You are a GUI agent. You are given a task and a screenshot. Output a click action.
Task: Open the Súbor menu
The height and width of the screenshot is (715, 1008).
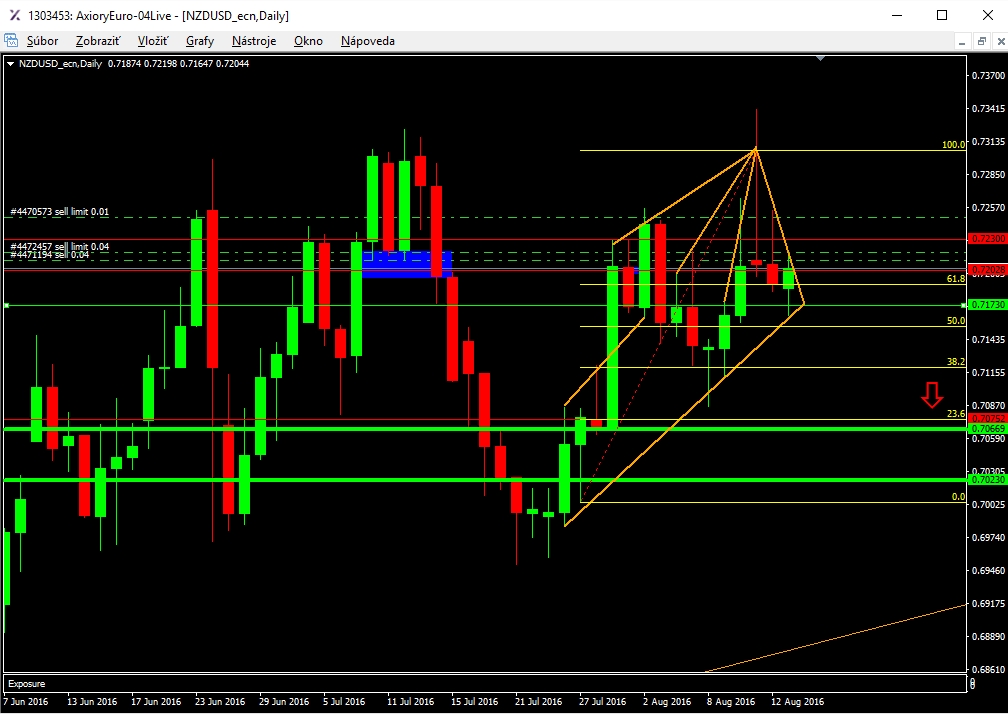pyautogui.click(x=42, y=41)
